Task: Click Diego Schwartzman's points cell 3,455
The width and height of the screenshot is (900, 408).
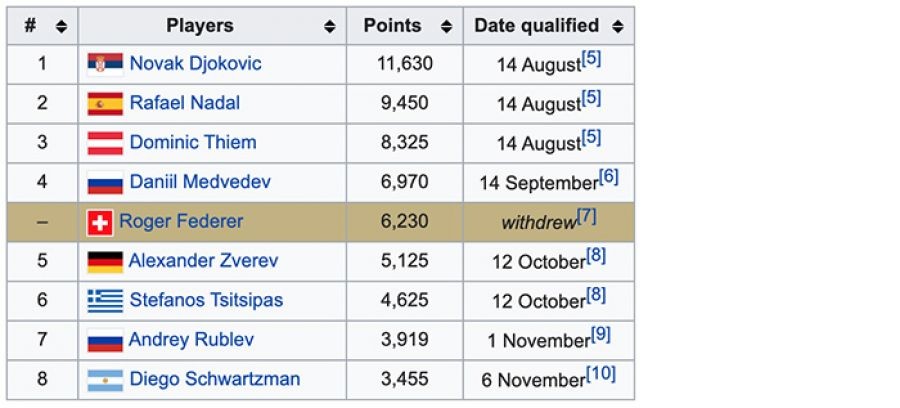Action: point(405,380)
